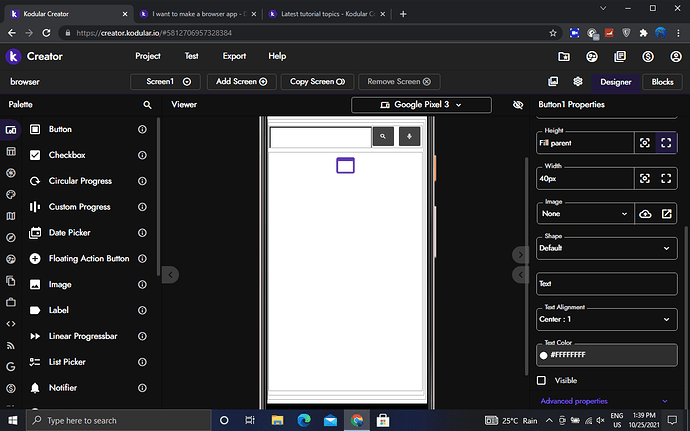690x431 pixels.
Task: Click the Text property input field
Action: pyautogui.click(x=606, y=284)
